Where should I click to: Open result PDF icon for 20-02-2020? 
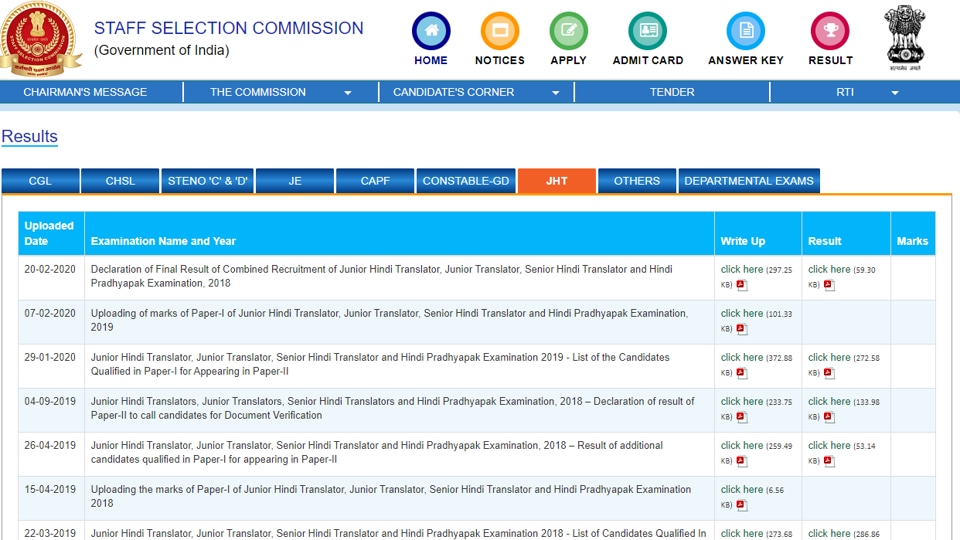click(x=829, y=285)
